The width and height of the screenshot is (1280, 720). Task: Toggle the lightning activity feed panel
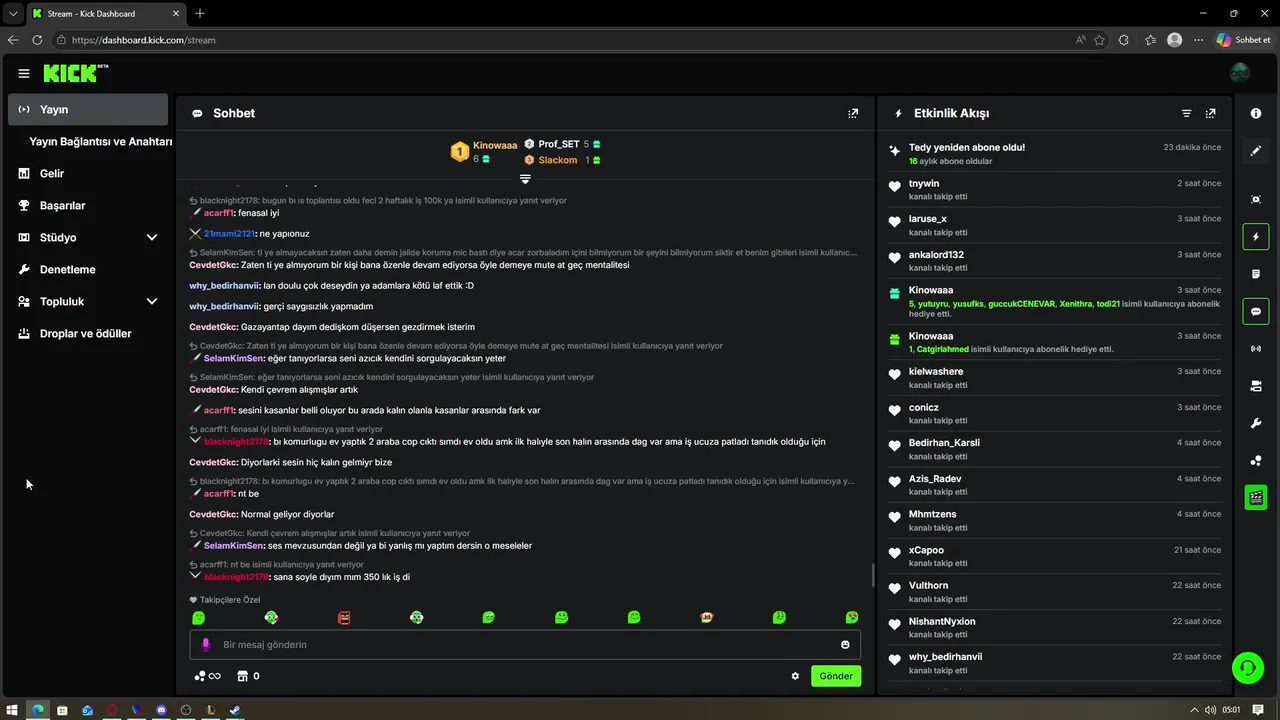pyautogui.click(x=1256, y=237)
